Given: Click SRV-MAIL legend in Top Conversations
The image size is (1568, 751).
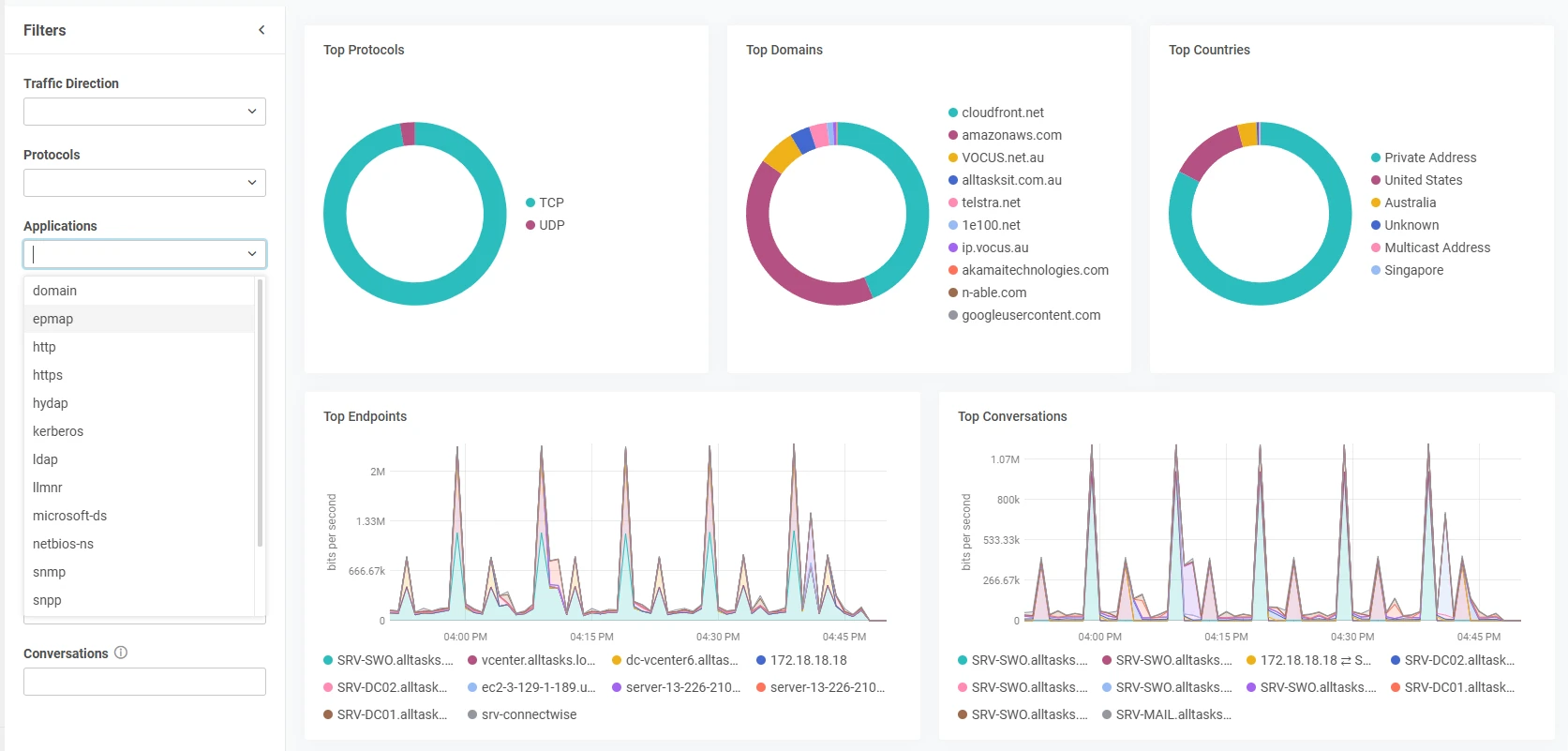Looking at the screenshot, I should click(1172, 714).
